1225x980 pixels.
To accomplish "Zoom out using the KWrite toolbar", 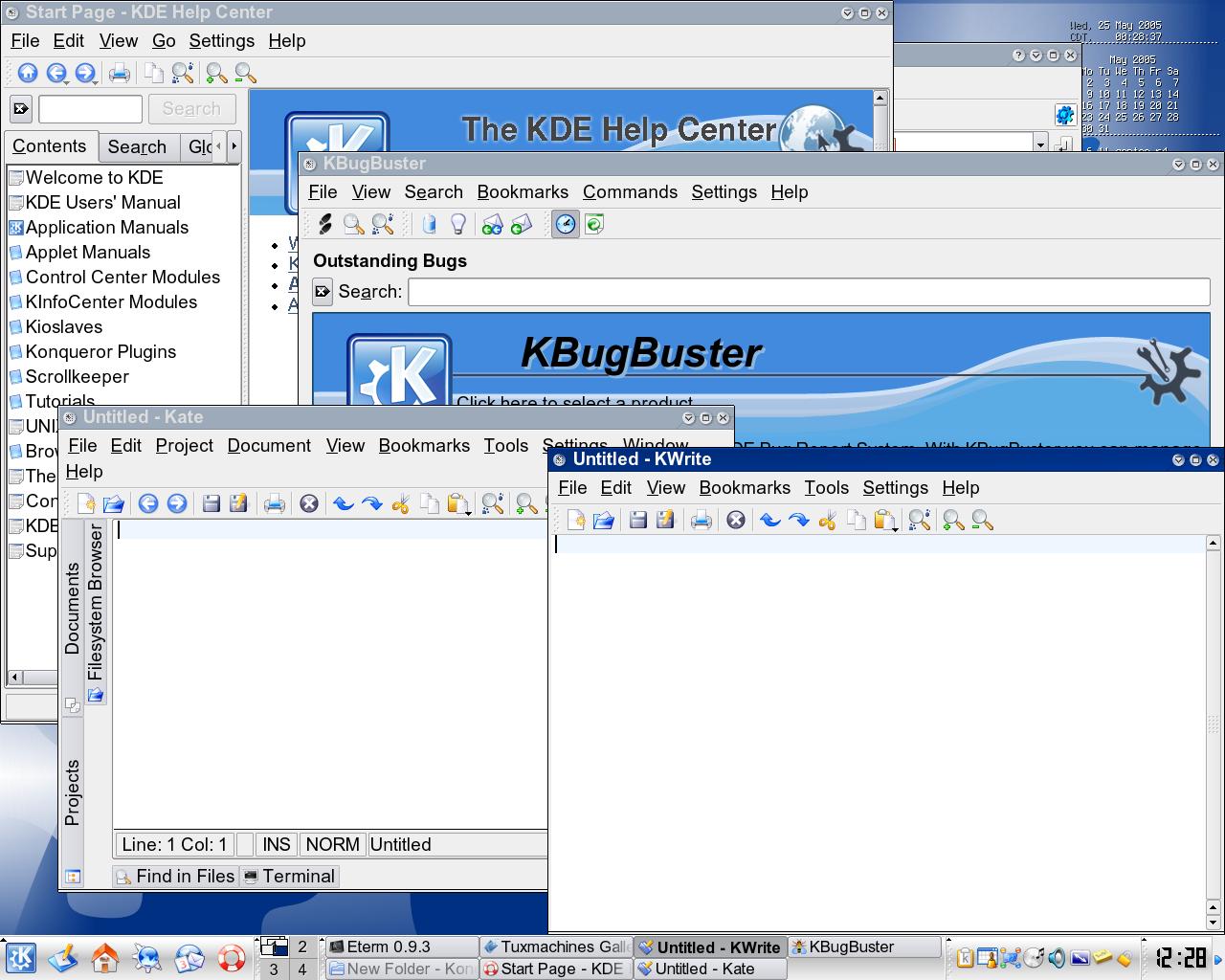I will point(982,520).
